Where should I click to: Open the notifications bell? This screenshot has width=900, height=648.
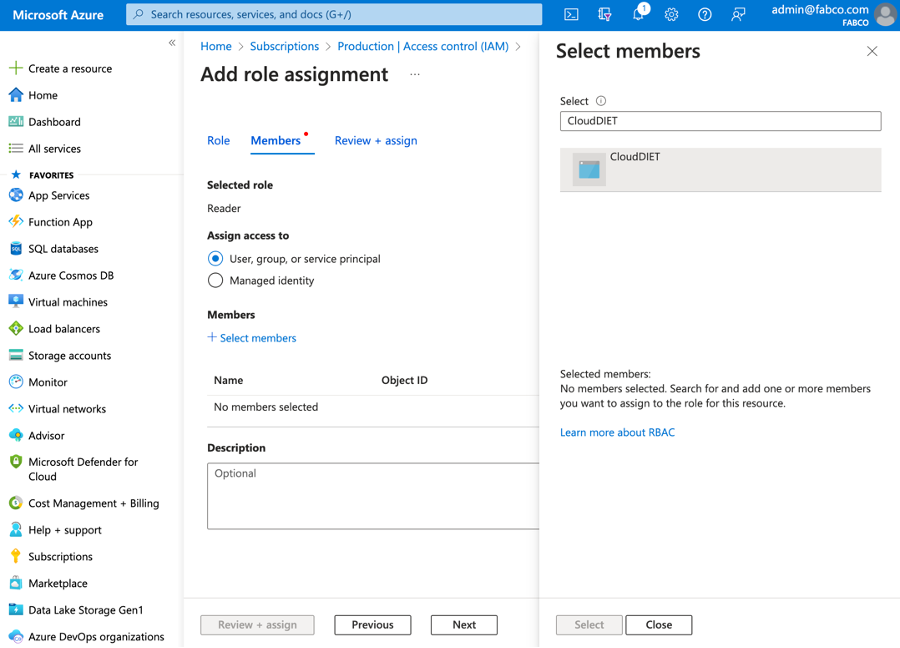tap(637, 14)
